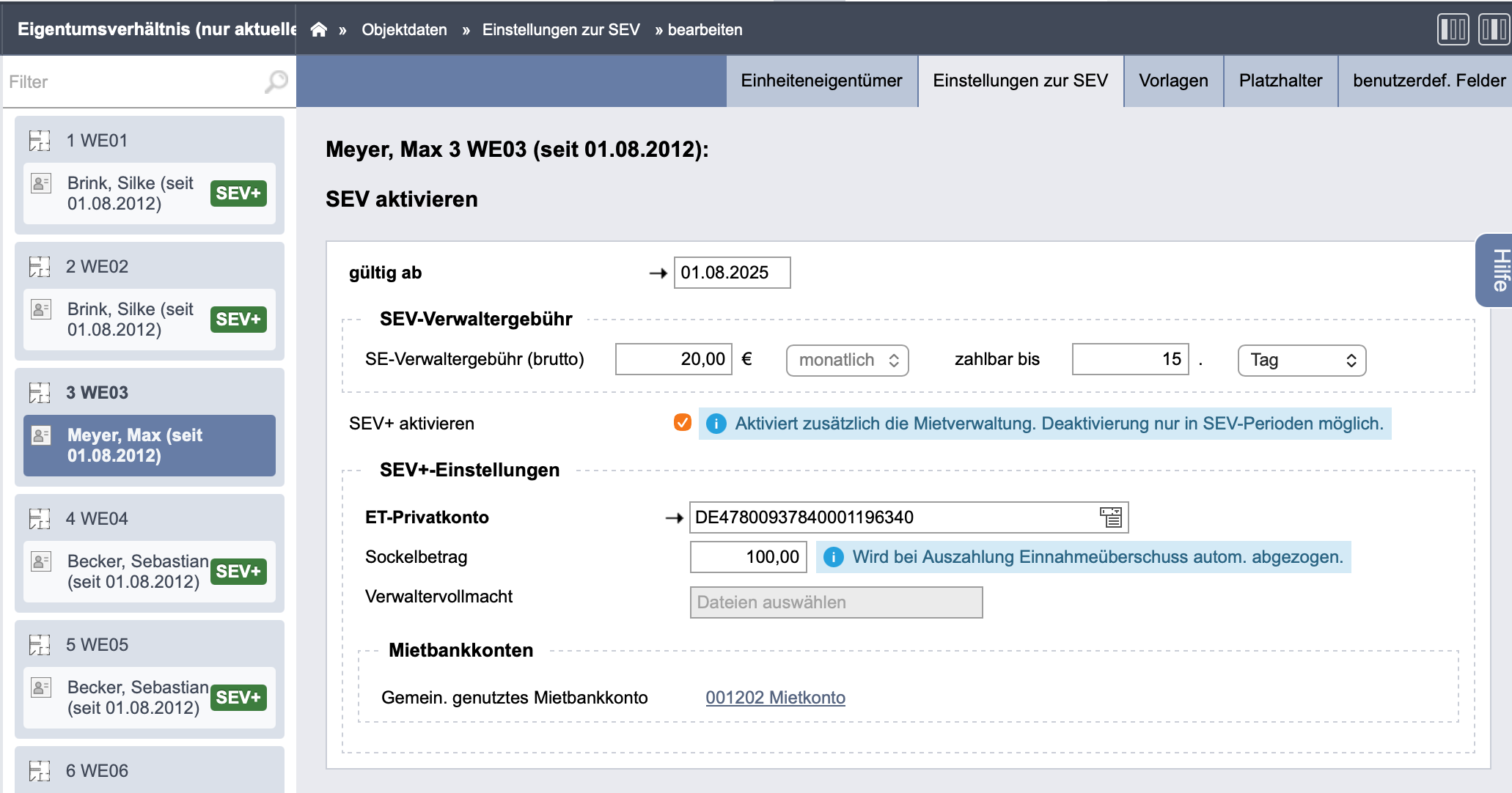Click the SE-Verwaltergebühr amount field

tap(673, 359)
